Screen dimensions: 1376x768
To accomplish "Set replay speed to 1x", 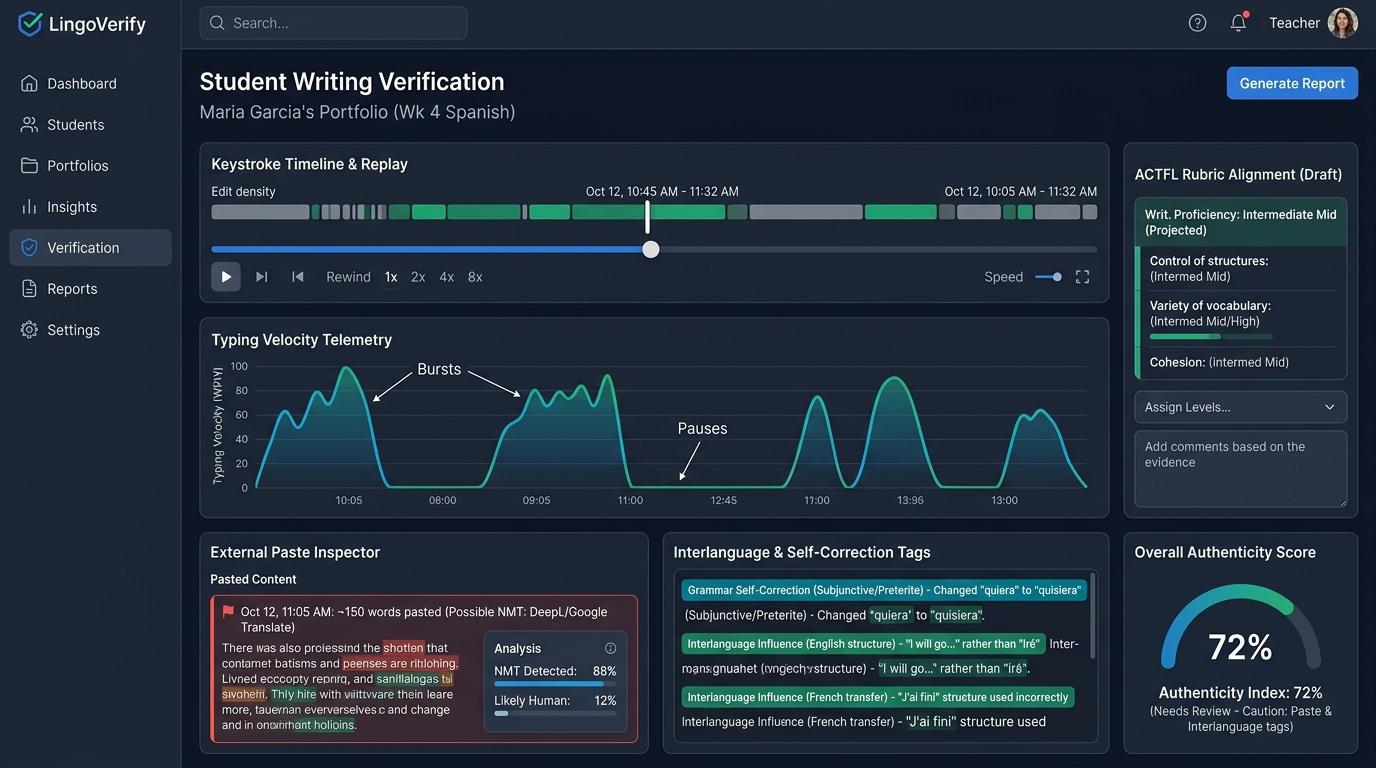I will click(x=391, y=277).
